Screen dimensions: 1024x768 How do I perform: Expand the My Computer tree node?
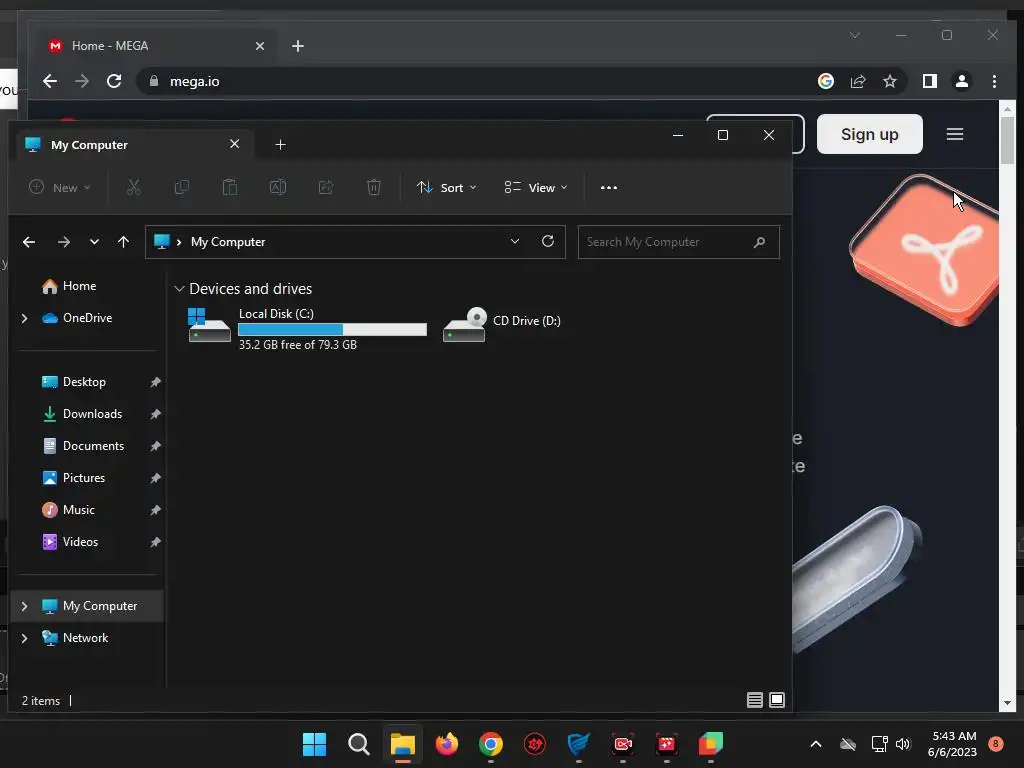point(24,606)
